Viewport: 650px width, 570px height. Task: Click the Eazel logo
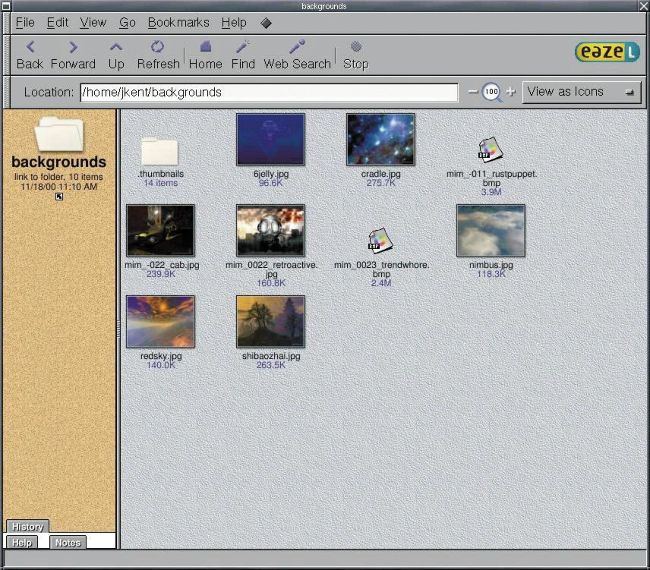[607, 52]
